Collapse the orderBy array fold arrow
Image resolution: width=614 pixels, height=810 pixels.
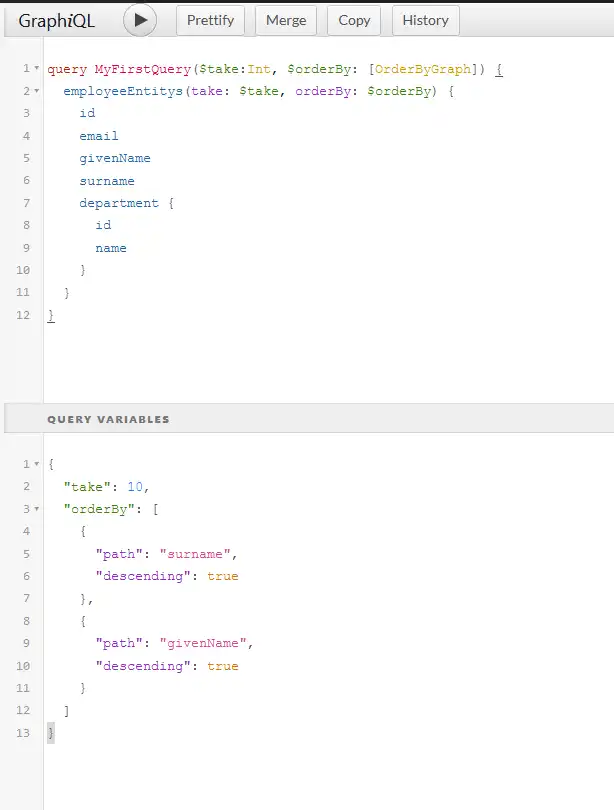[37, 509]
